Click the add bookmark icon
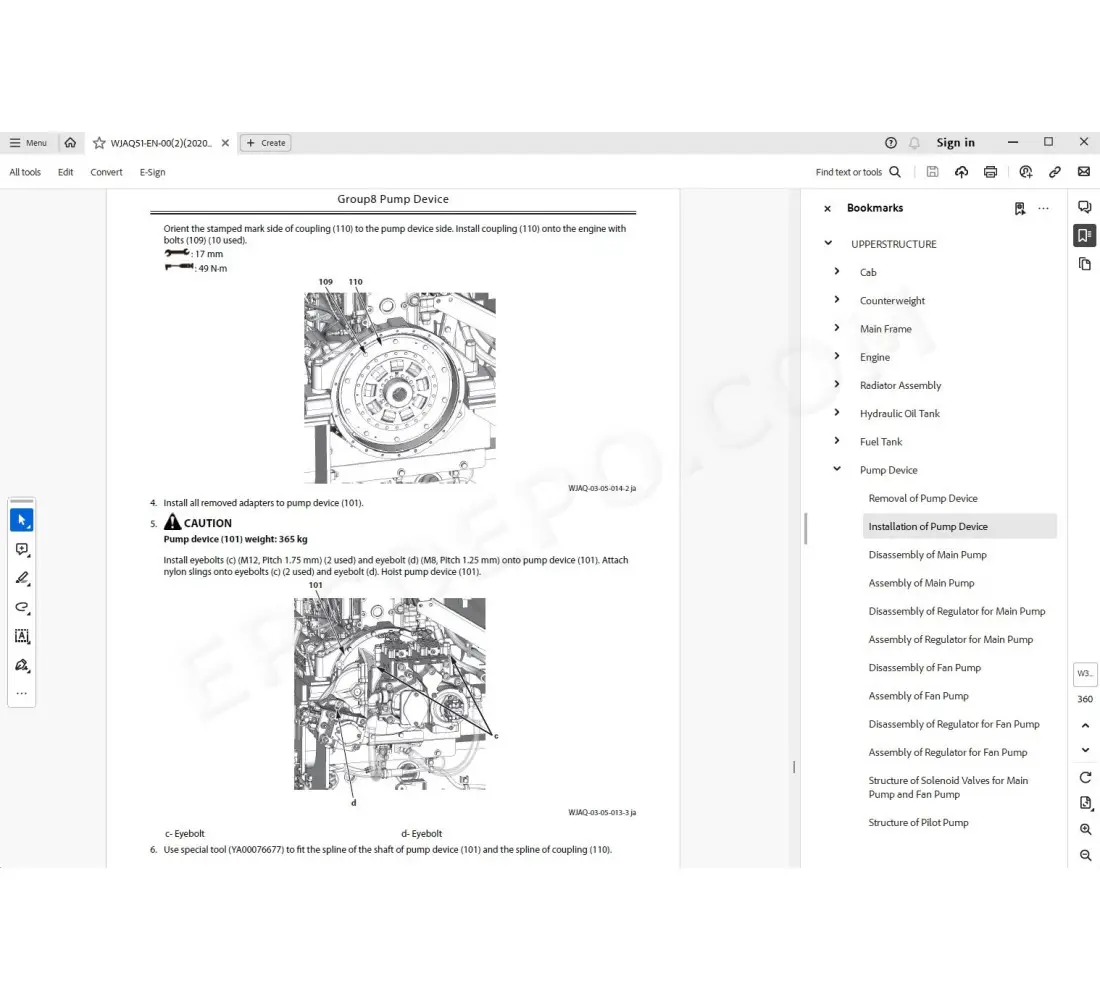Viewport: 1100px width, 1000px height. (x=1019, y=208)
